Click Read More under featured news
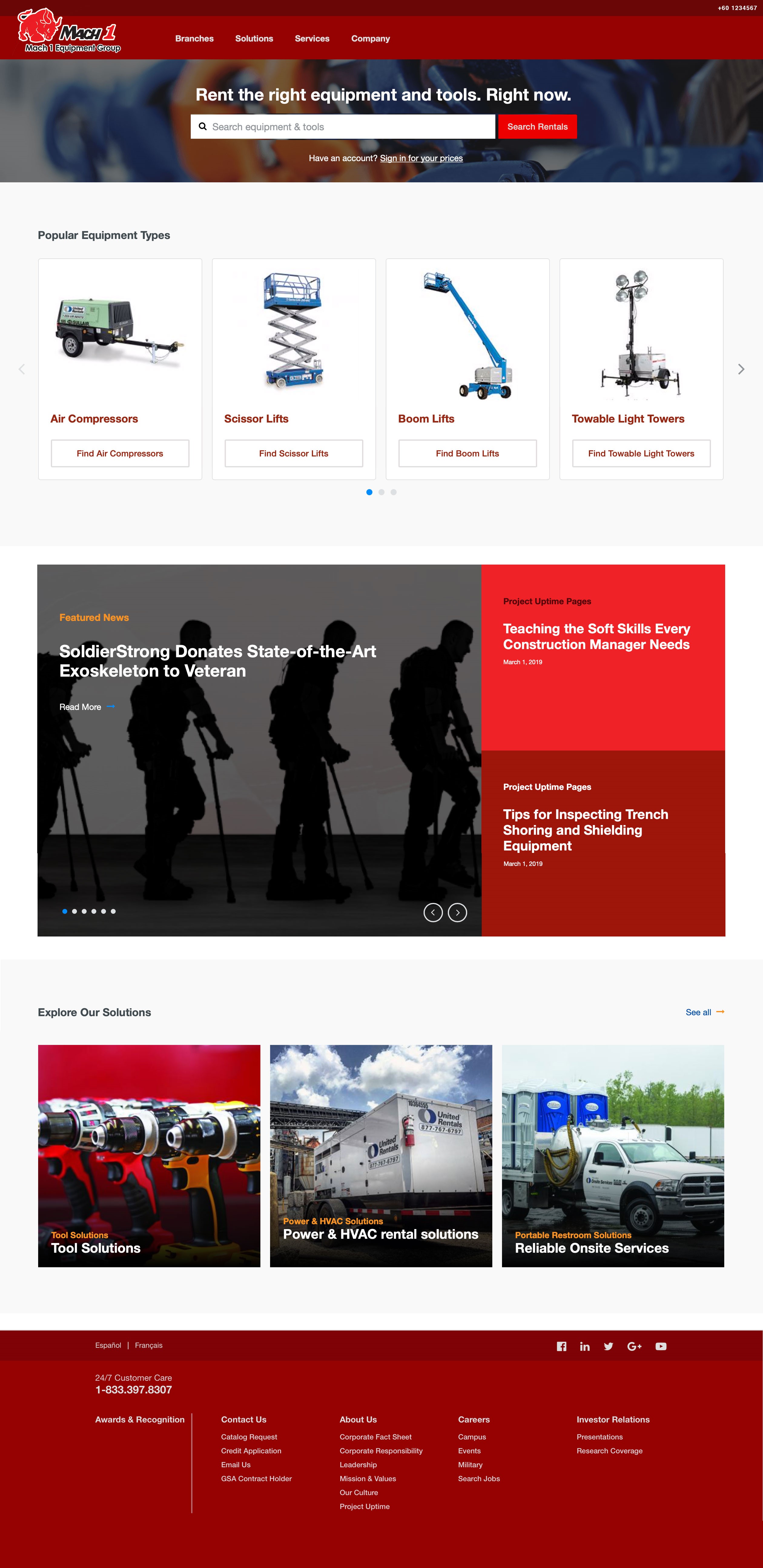 click(80, 707)
